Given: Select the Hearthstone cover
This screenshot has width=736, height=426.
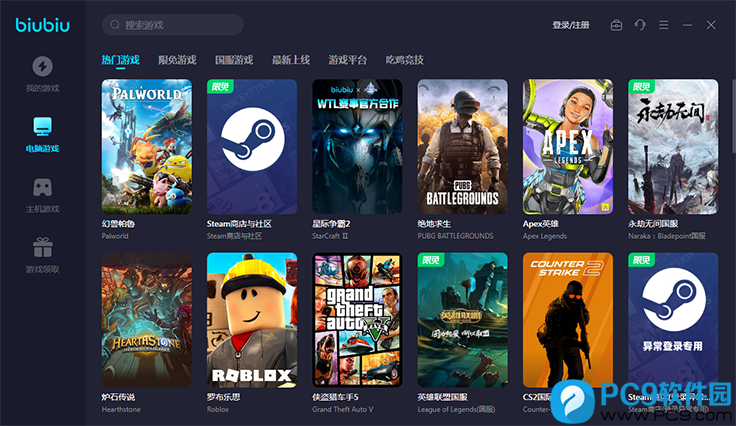Looking at the screenshot, I should pos(147,320).
